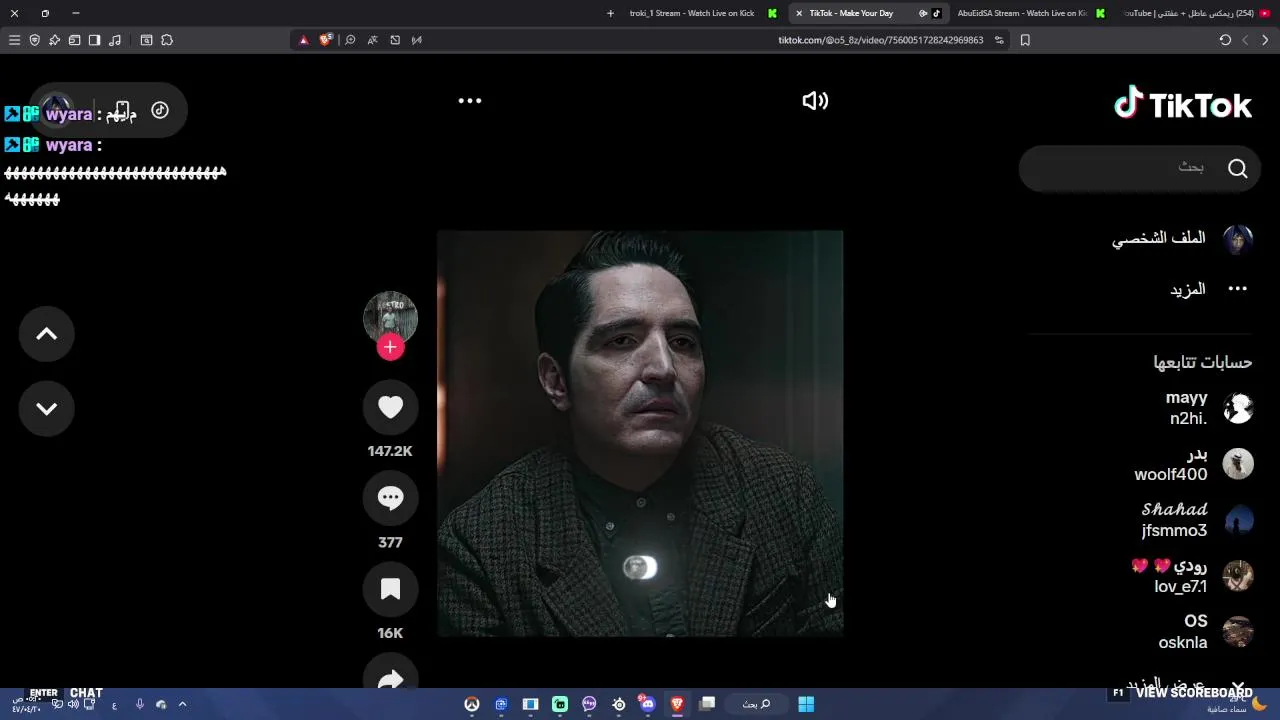Viewport: 1280px width, 720px height.
Task: Open the page zoom magnifier icon
Action: tap(350, 40)
